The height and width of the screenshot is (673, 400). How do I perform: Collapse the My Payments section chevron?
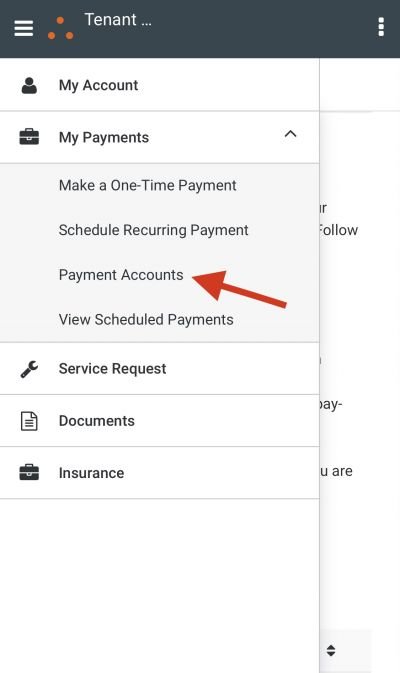(291, 134)
